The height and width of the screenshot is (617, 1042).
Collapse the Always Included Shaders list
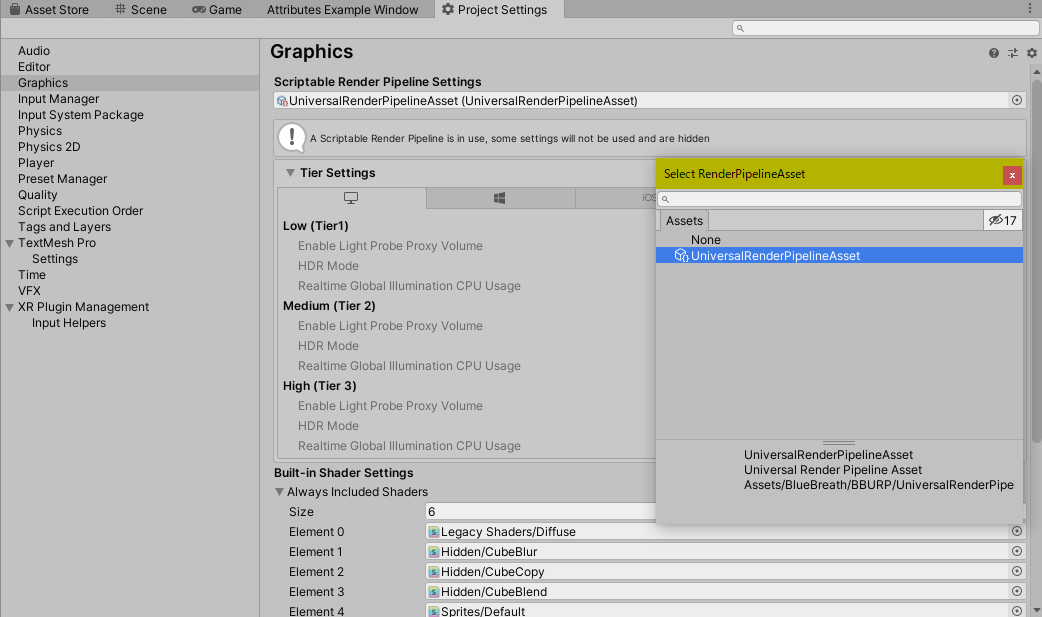click(x=279, y=492)
